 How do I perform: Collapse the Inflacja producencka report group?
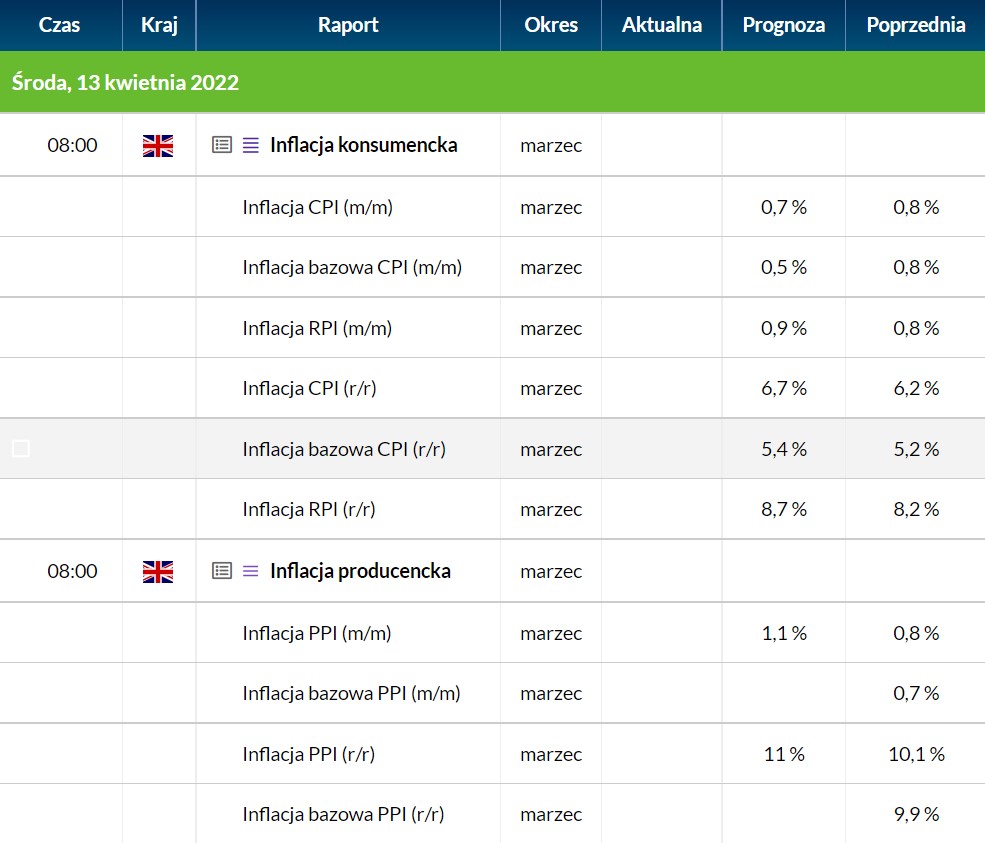click(x=361, y=571)
